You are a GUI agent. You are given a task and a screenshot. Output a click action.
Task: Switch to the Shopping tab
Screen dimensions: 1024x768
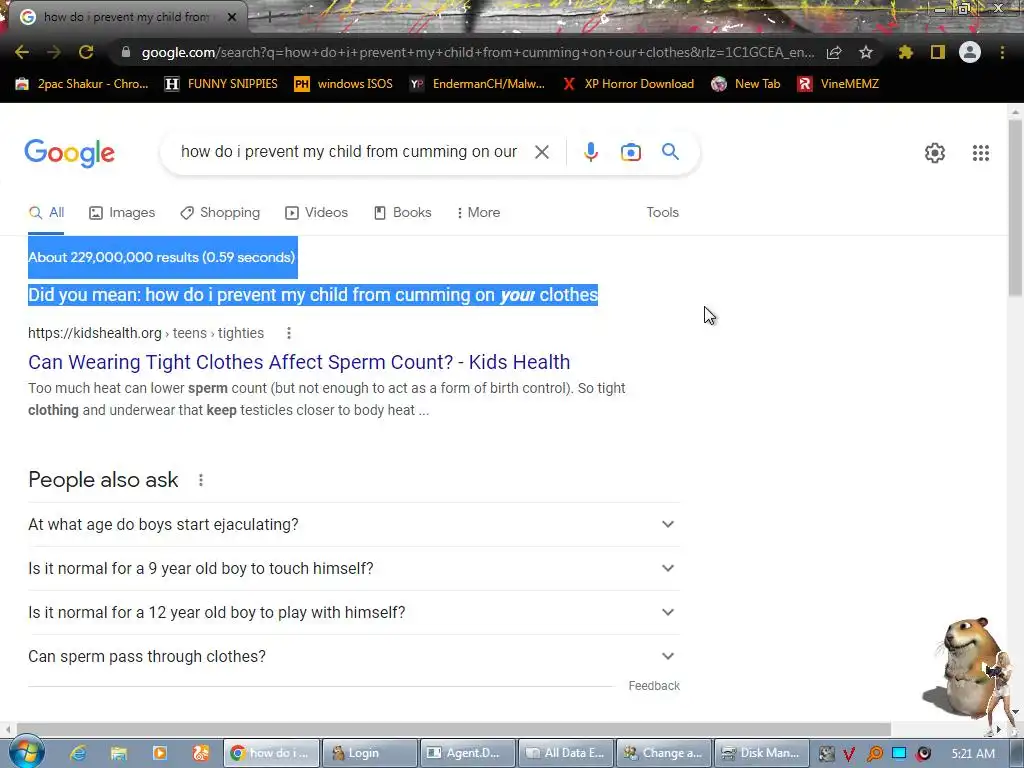click(220, 212)
